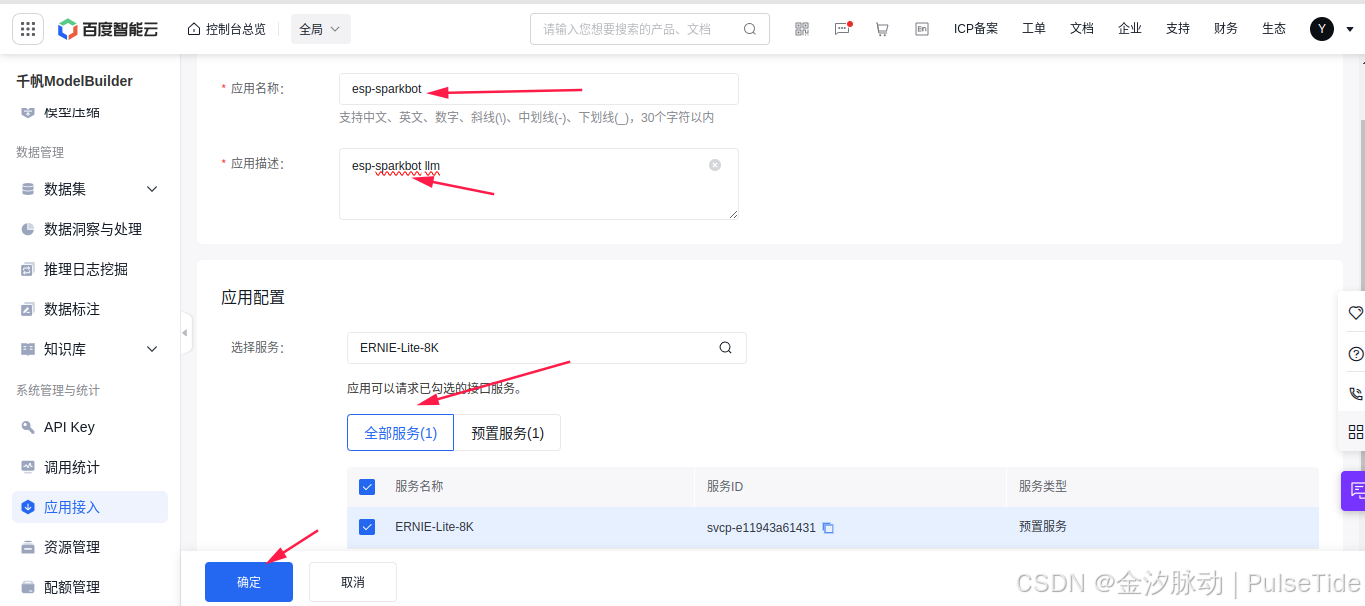1365x606 pixels.
Task: Click the magnifier in 选择服务 box
Action: [x=725, y=348]
